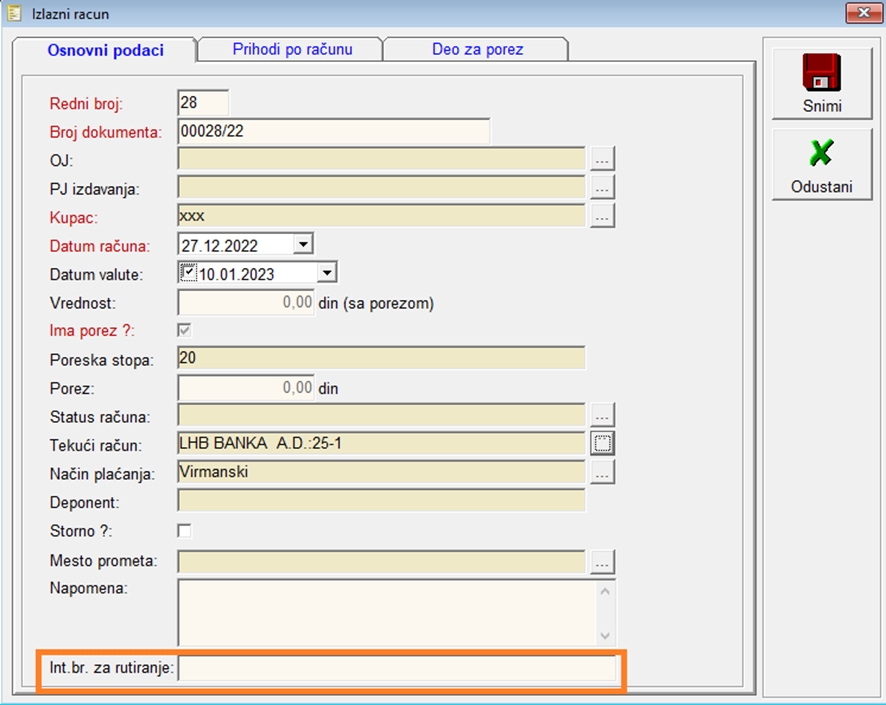Viewport: 886px width, 705px height.
Task: Browse customers with the Kupac ellipsis button
Action: pos(601,215)
